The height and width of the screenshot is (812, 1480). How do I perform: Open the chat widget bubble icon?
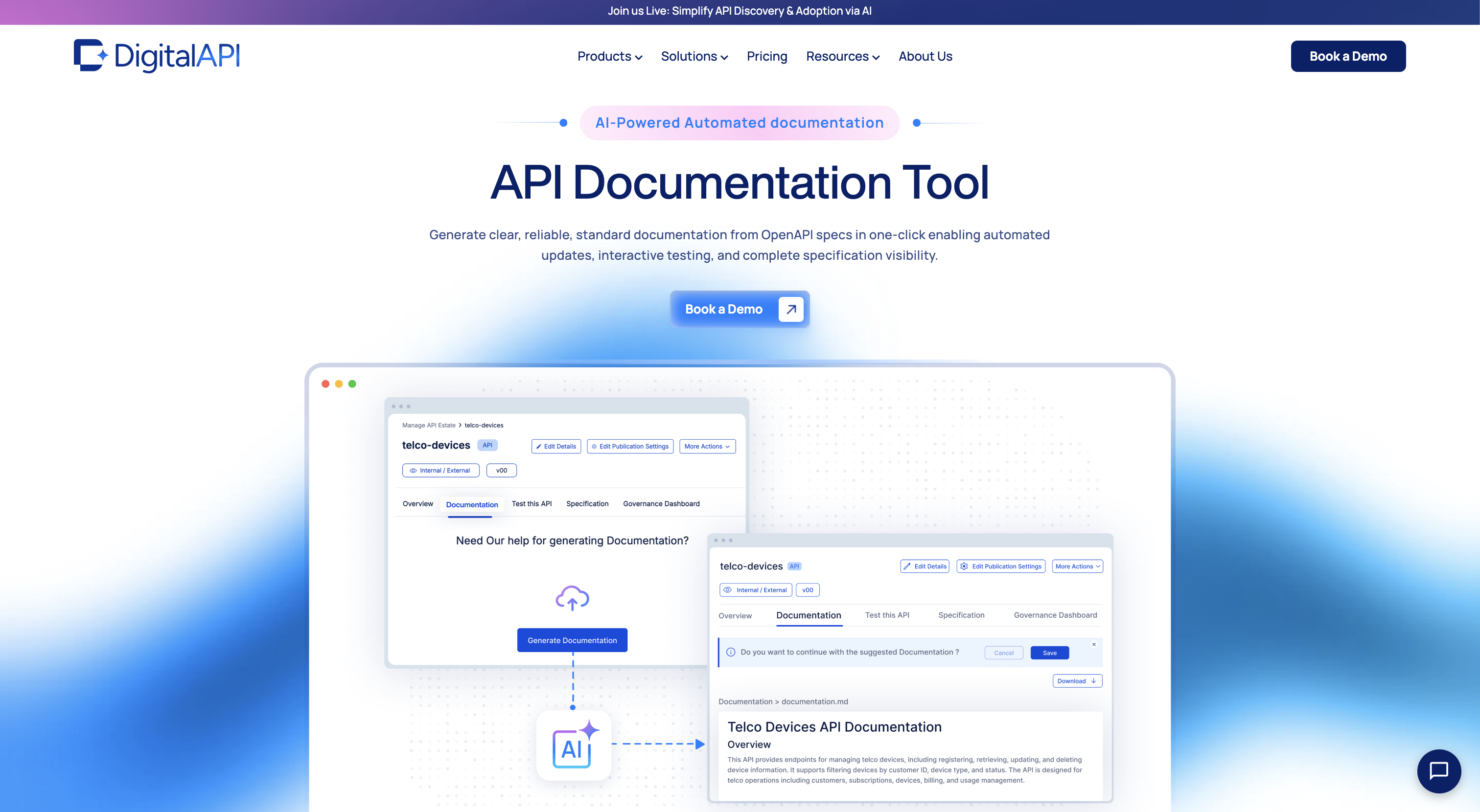(x=1438, y=770)
